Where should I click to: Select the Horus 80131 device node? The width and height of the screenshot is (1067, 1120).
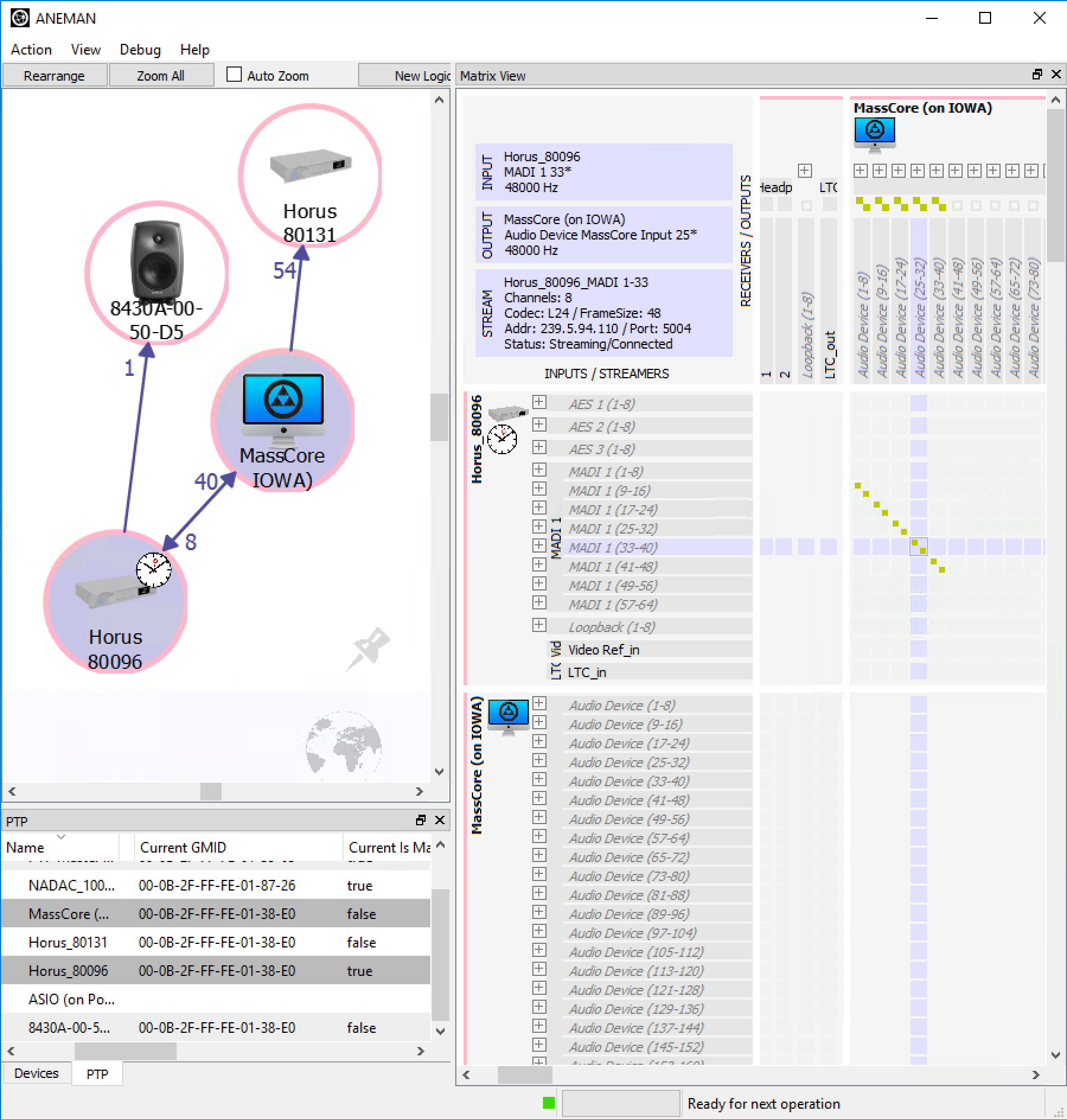(x=310, y=176)
